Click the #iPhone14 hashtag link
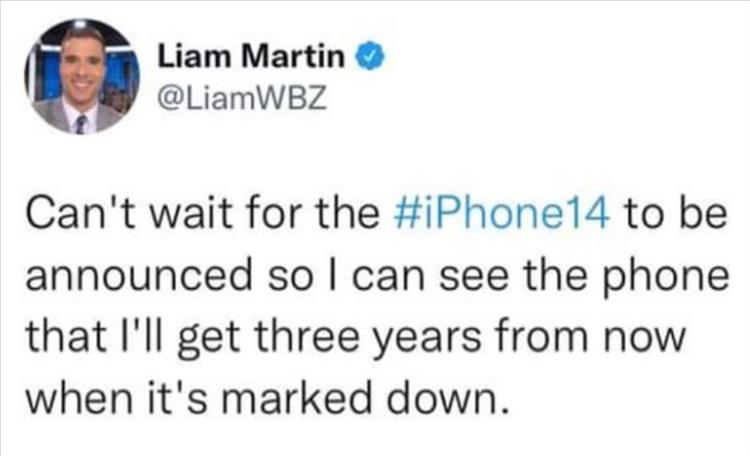Viewport: 750px width, 456px height. point(502,214)
